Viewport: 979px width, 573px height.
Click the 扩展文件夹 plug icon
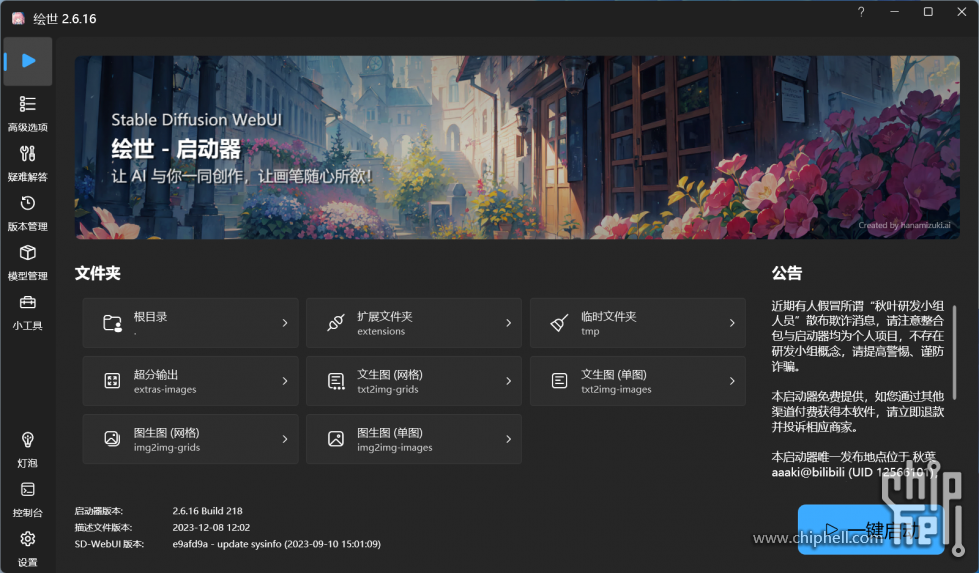(336, 323)
